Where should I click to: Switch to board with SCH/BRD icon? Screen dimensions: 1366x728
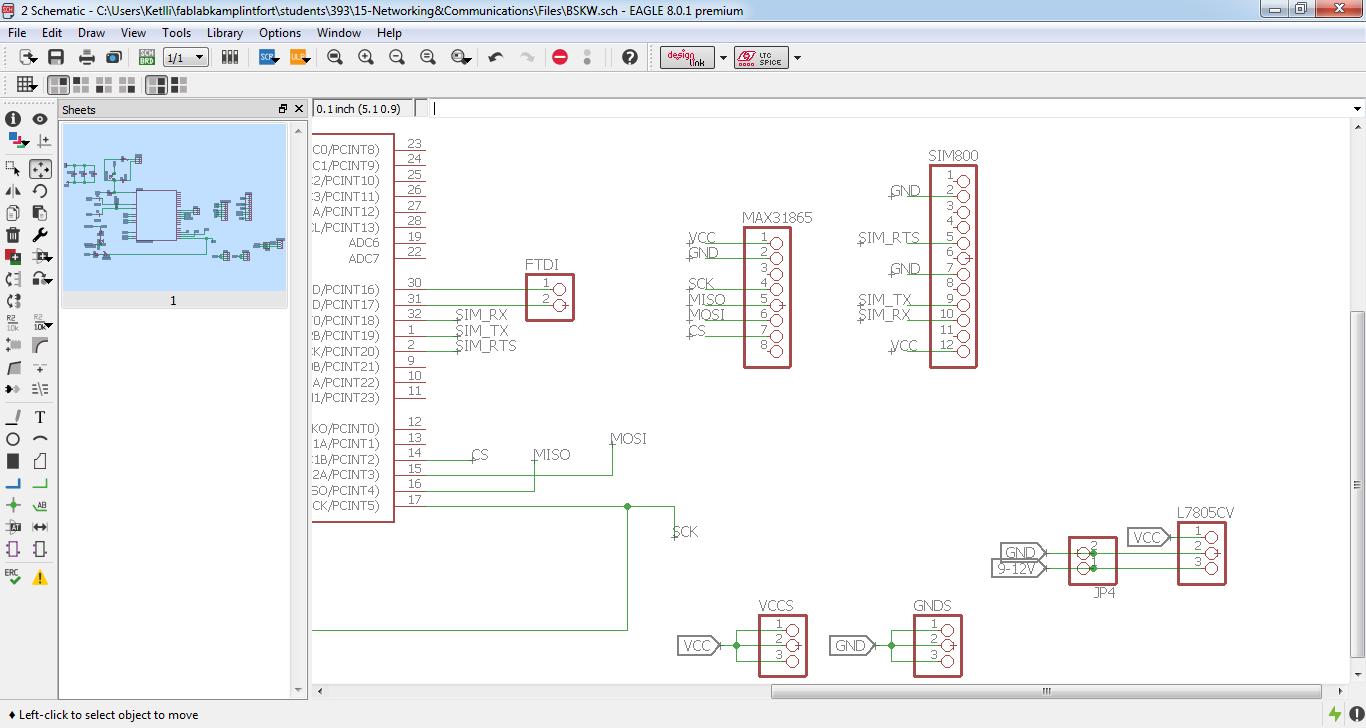coord(147,57)
